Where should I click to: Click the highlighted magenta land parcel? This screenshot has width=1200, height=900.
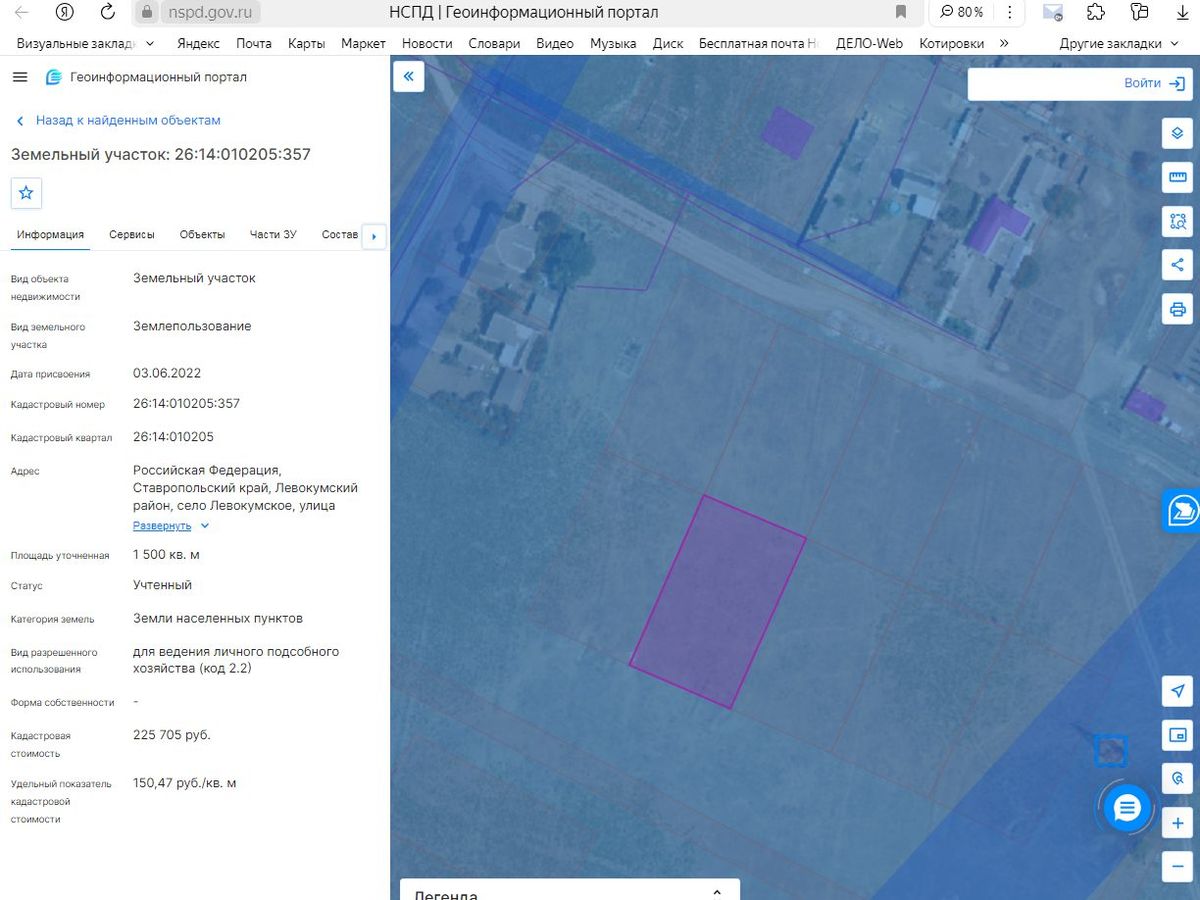coord(717,602)
